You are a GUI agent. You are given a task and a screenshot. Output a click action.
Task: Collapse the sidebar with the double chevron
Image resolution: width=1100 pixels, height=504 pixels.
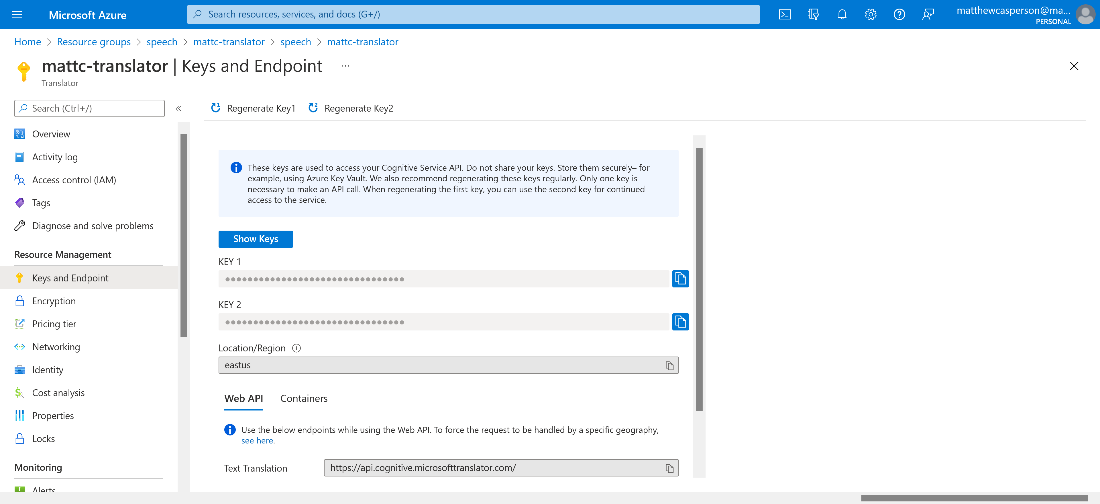(178, 109)
